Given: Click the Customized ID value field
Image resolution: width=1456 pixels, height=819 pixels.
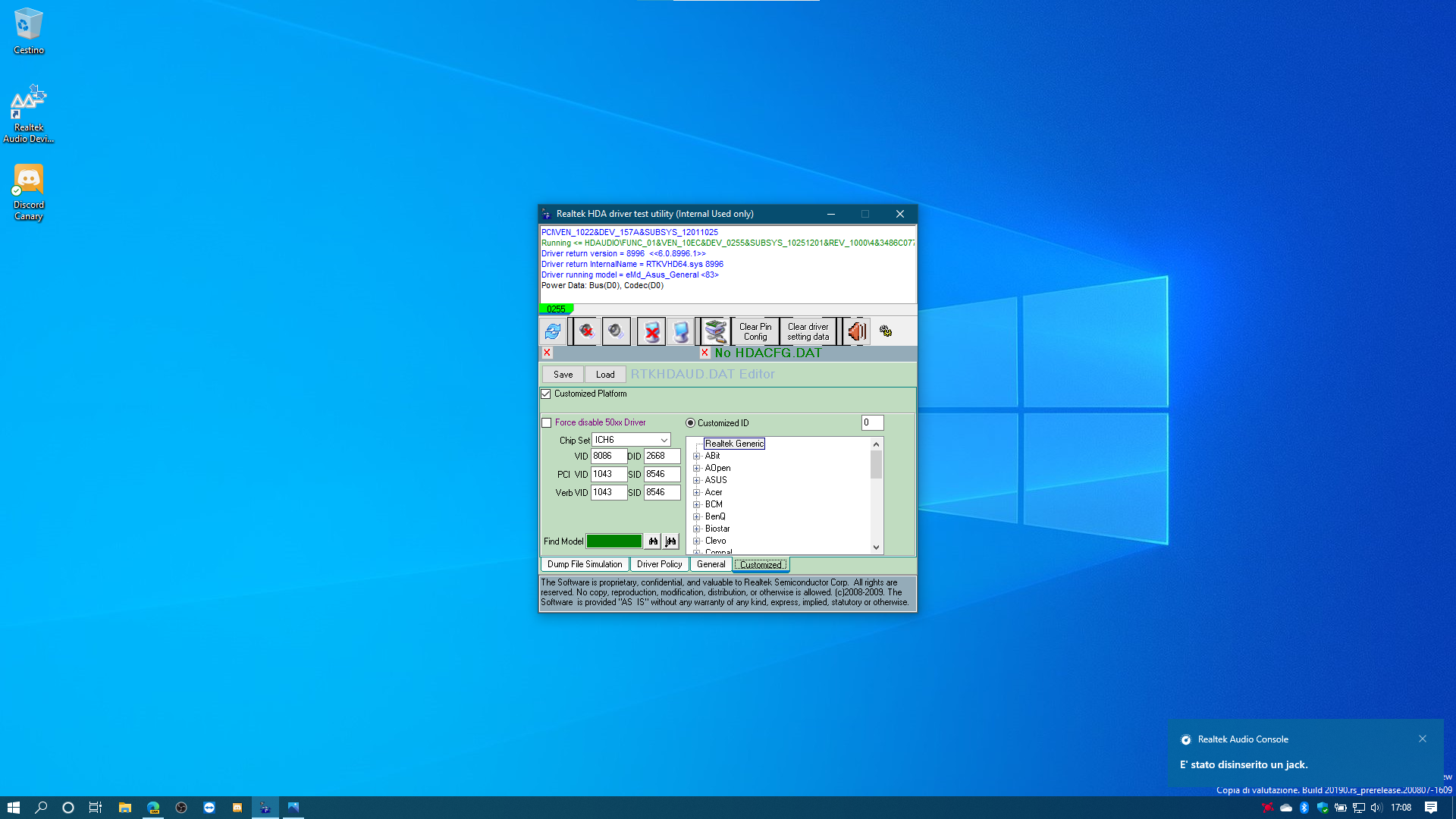Looking at the screenshot, I should (872, 422).
